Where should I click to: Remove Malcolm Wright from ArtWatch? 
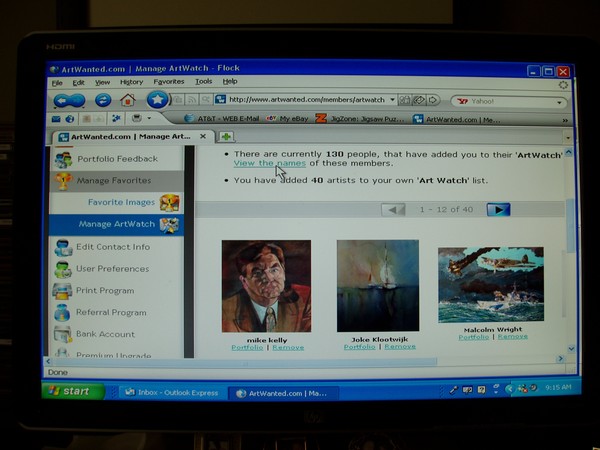tap(513, 336)
